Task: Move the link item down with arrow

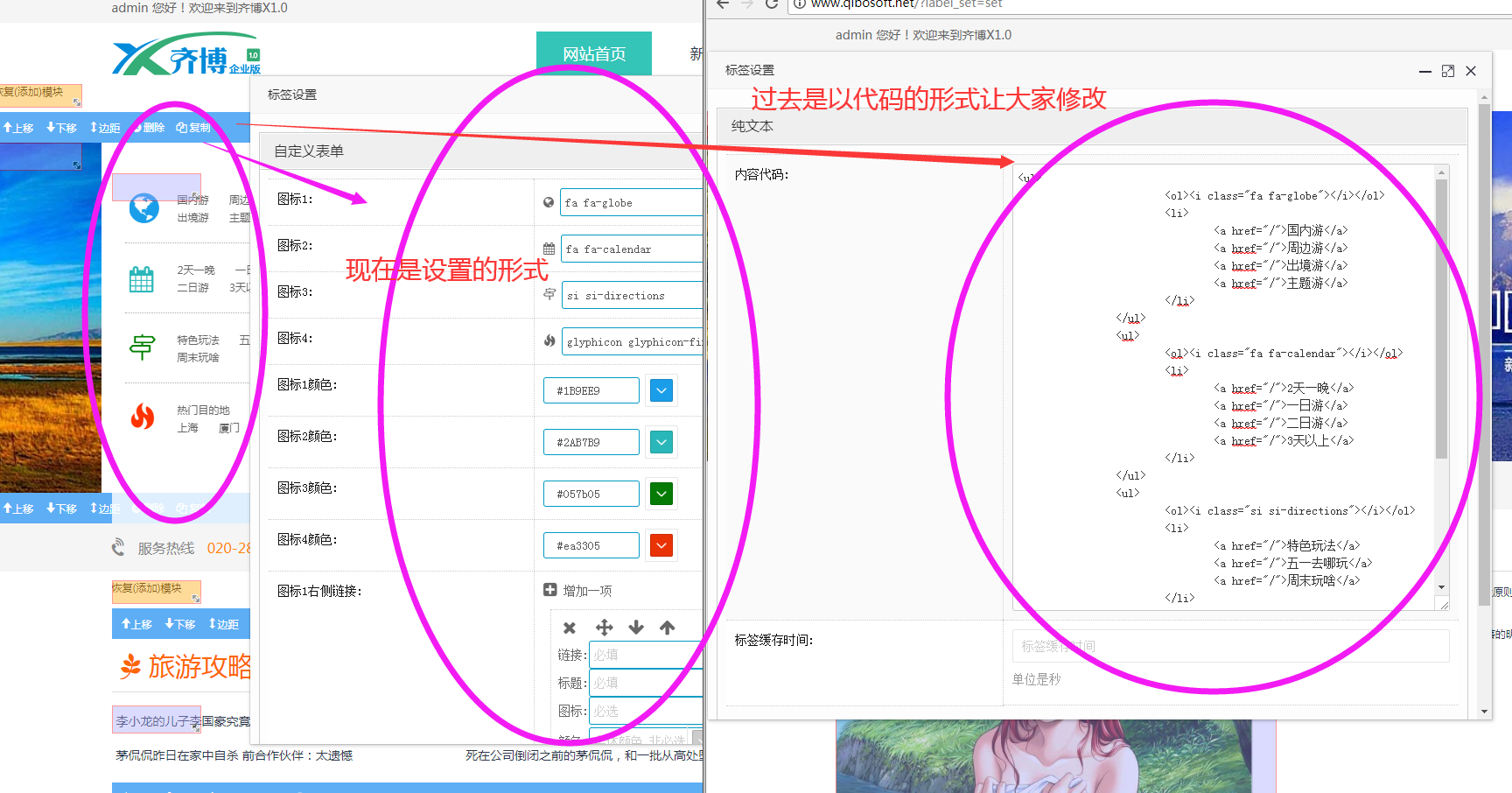Action: [x=636, y=628]
